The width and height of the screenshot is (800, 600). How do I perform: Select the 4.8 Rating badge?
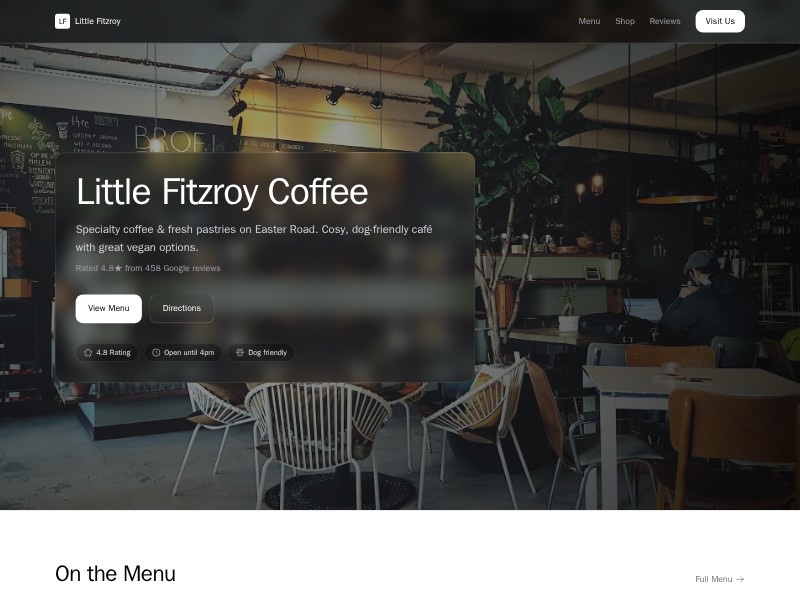(x=107, y=353)
